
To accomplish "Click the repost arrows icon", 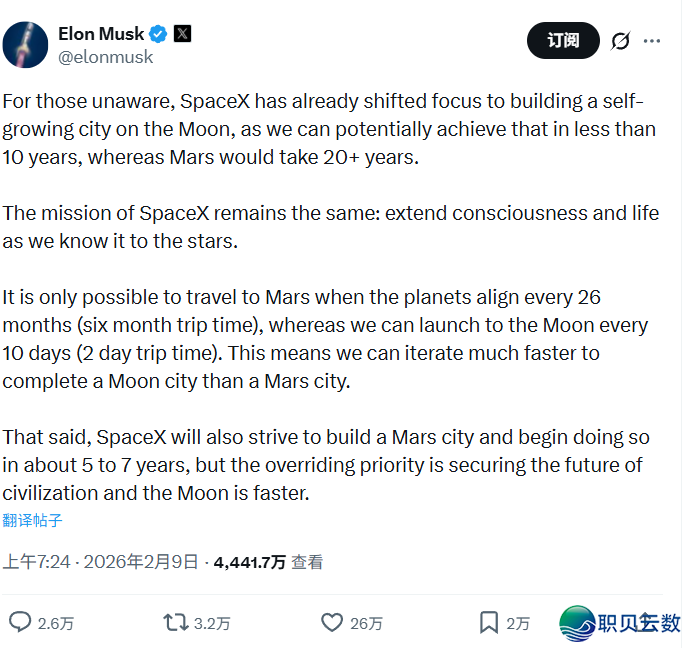I will (176, 622).
